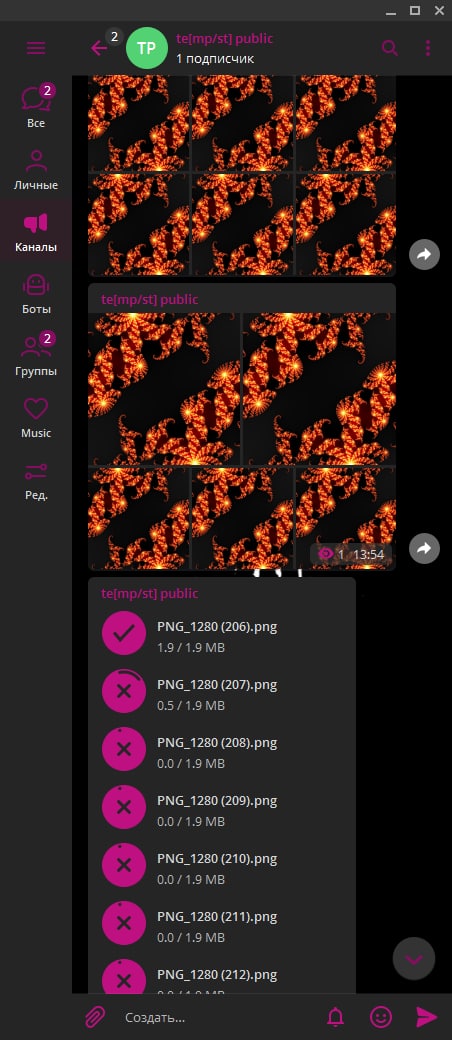
Task: Go back using the arrow icon
Action: click(99, 48)
